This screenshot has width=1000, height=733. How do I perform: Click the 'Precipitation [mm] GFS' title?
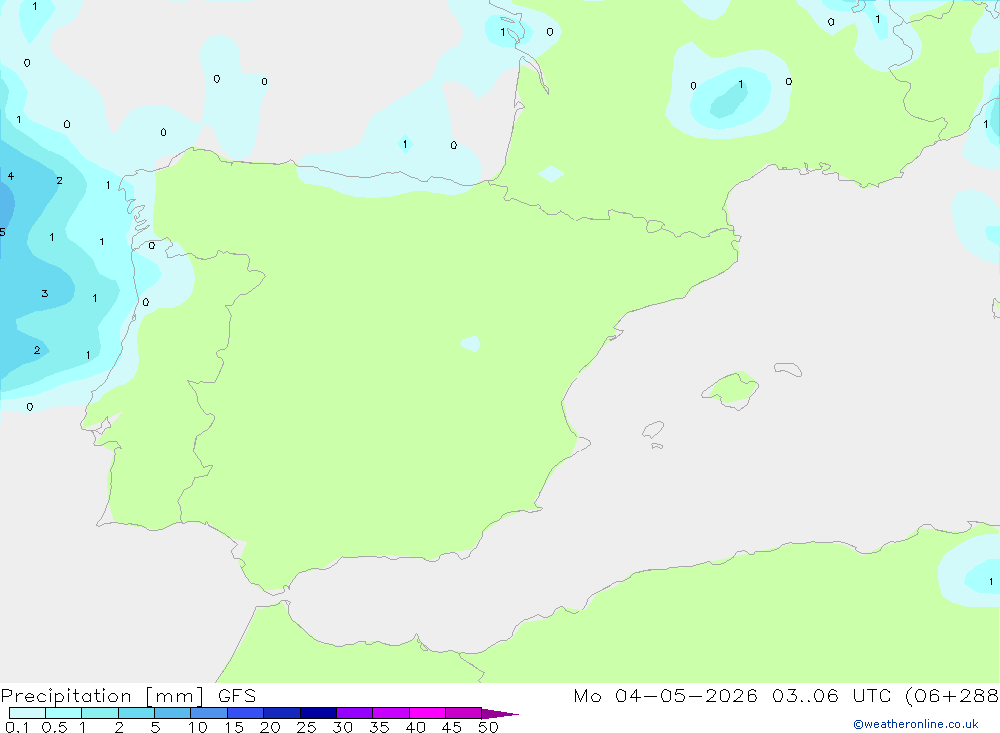pyautogui.click(x=128, y=696)
